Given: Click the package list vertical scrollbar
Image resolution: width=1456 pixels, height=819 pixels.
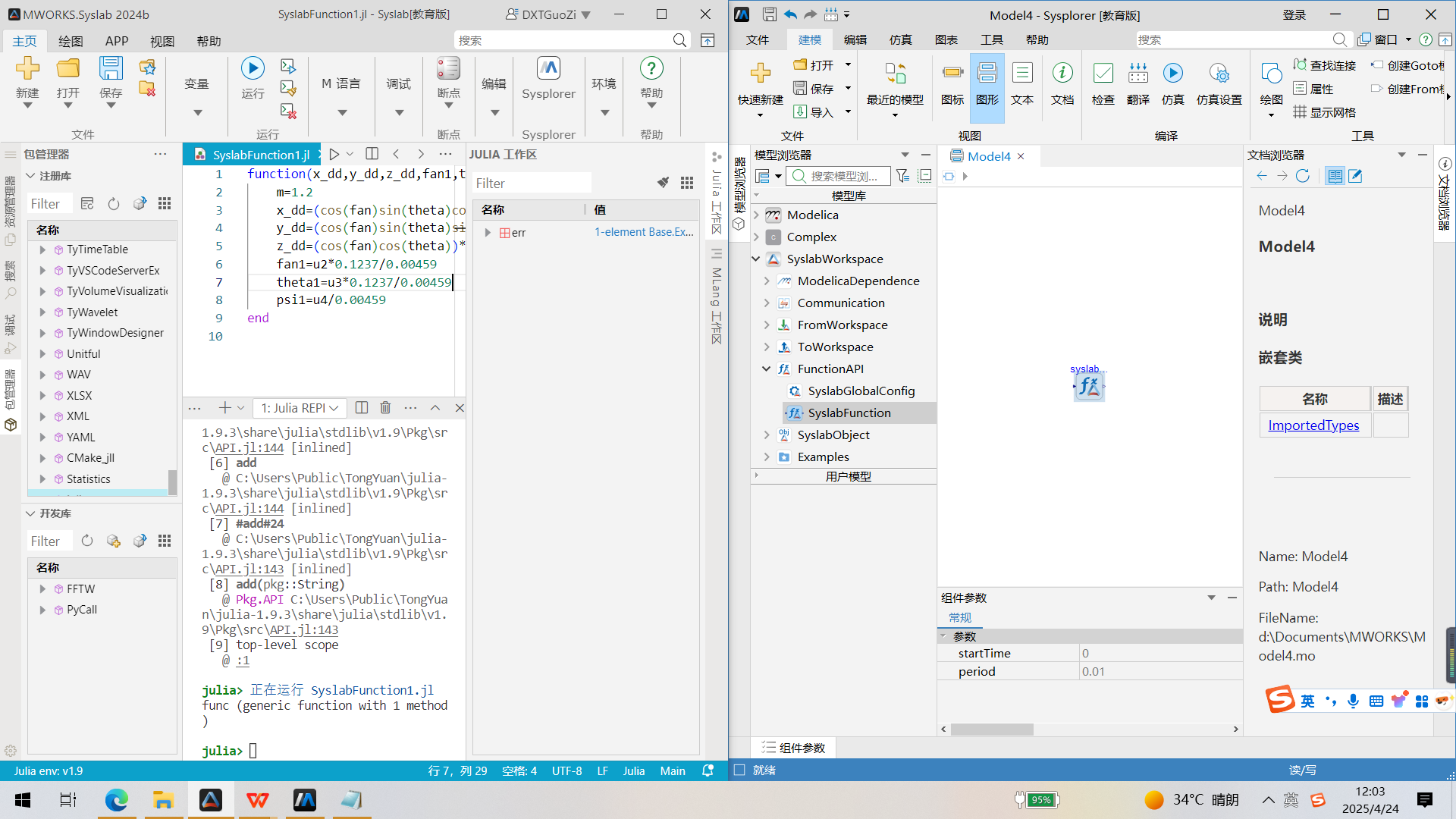Looking at the screenshot, I should click(173, 482).
